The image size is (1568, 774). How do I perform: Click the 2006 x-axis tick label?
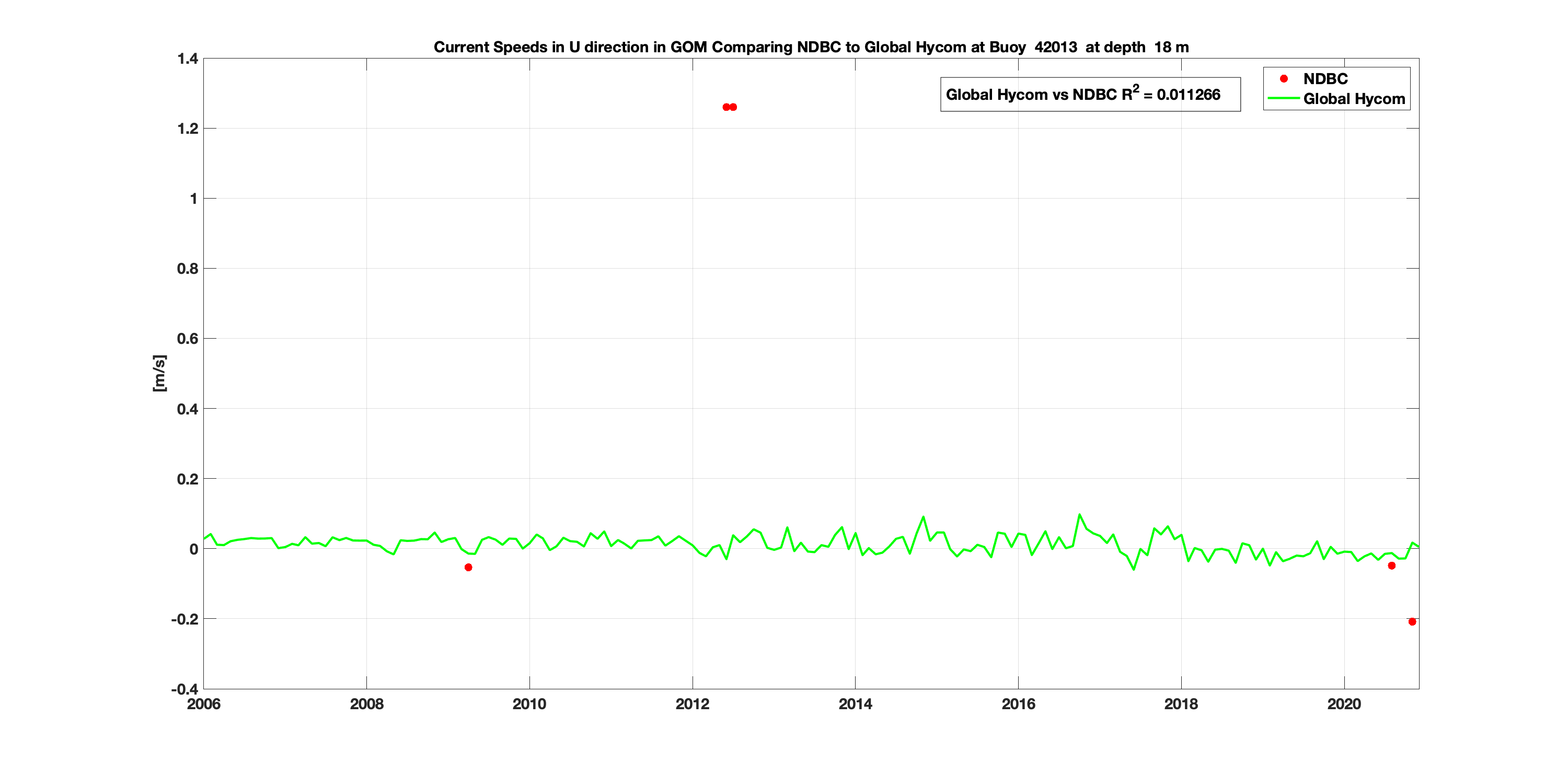tap(203, 704)
